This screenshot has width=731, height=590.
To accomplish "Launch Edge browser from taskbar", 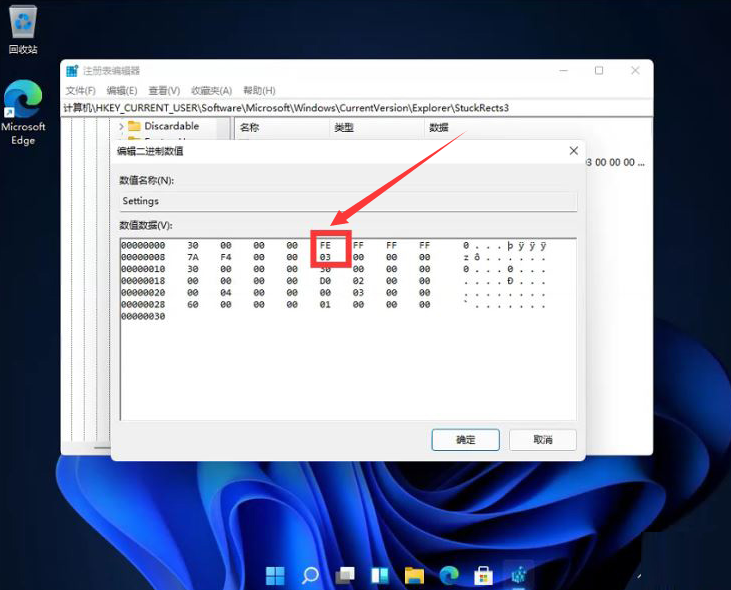I will 449,576.
